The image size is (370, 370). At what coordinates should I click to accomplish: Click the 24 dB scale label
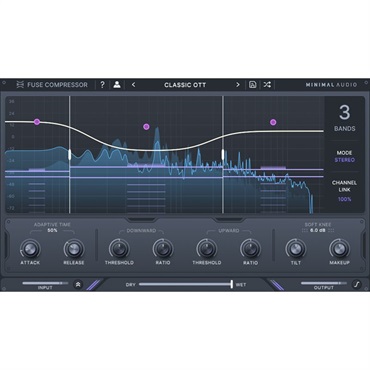12,113
